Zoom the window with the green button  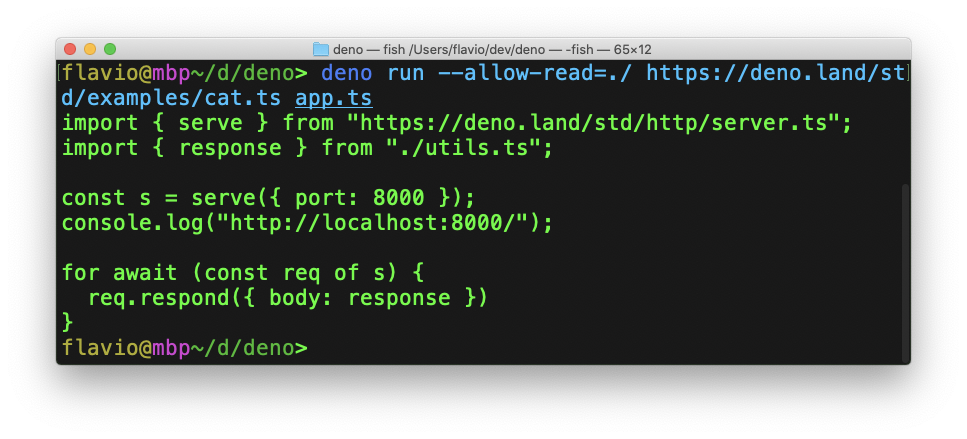(110, 49)
